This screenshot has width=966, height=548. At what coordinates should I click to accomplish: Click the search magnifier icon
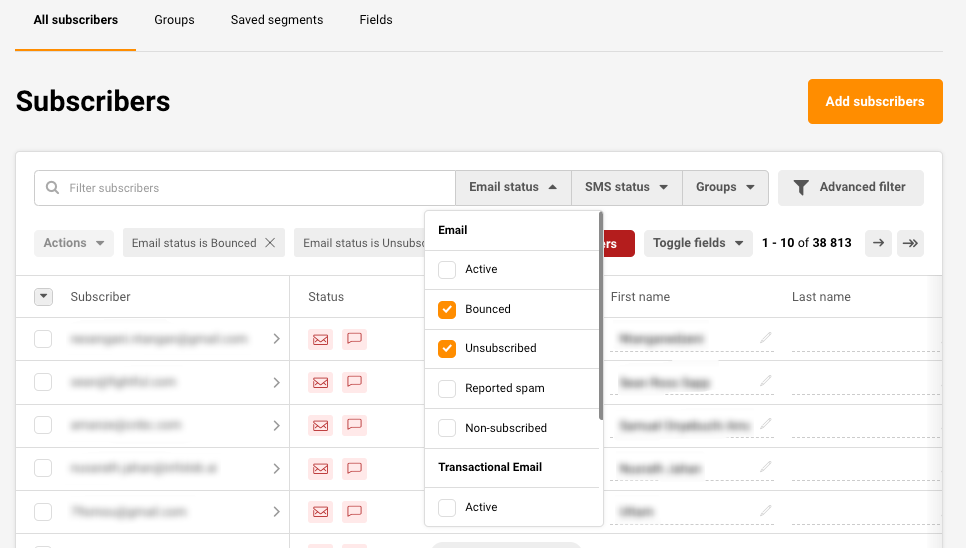click(53, 188)
